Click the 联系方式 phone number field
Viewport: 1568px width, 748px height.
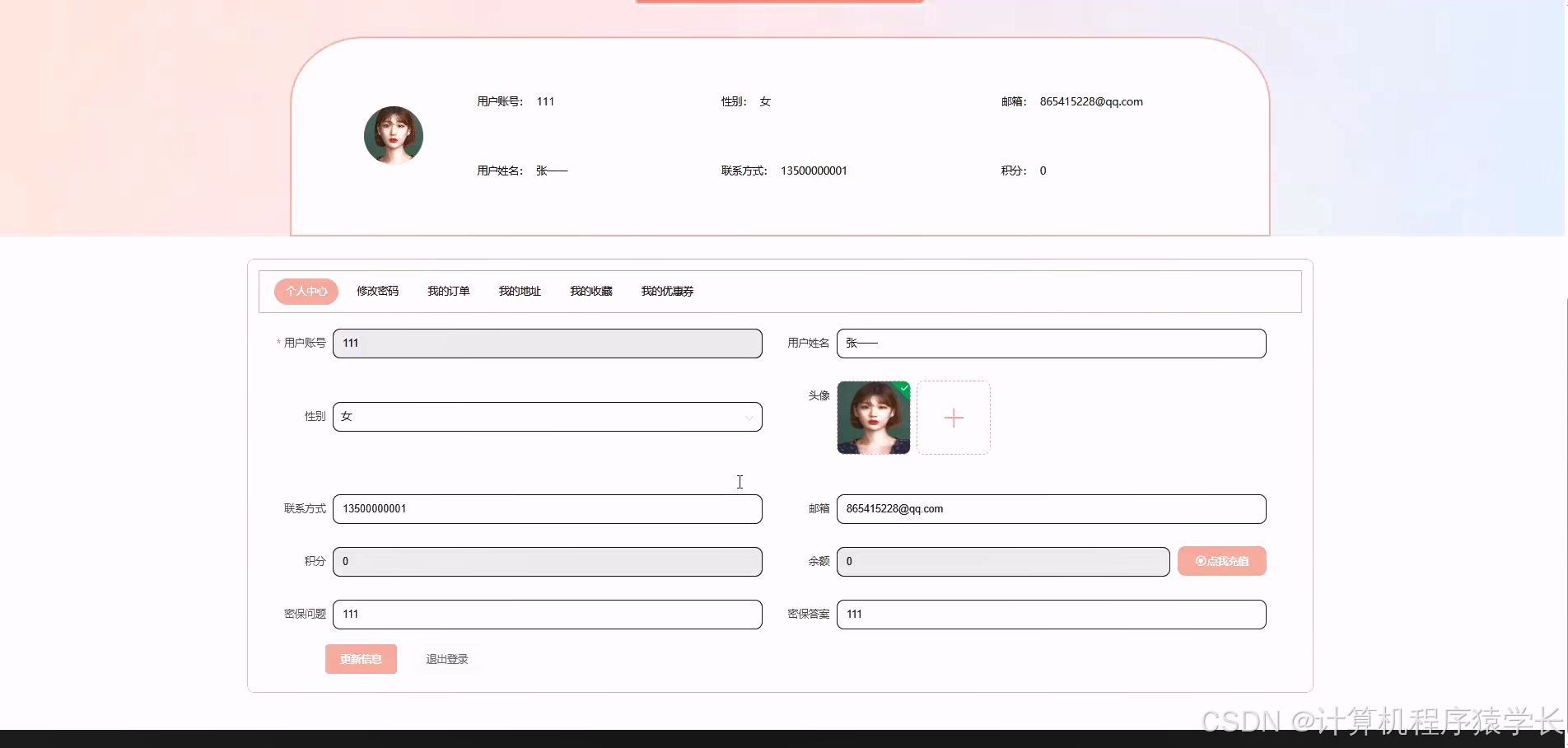[547, 509]
